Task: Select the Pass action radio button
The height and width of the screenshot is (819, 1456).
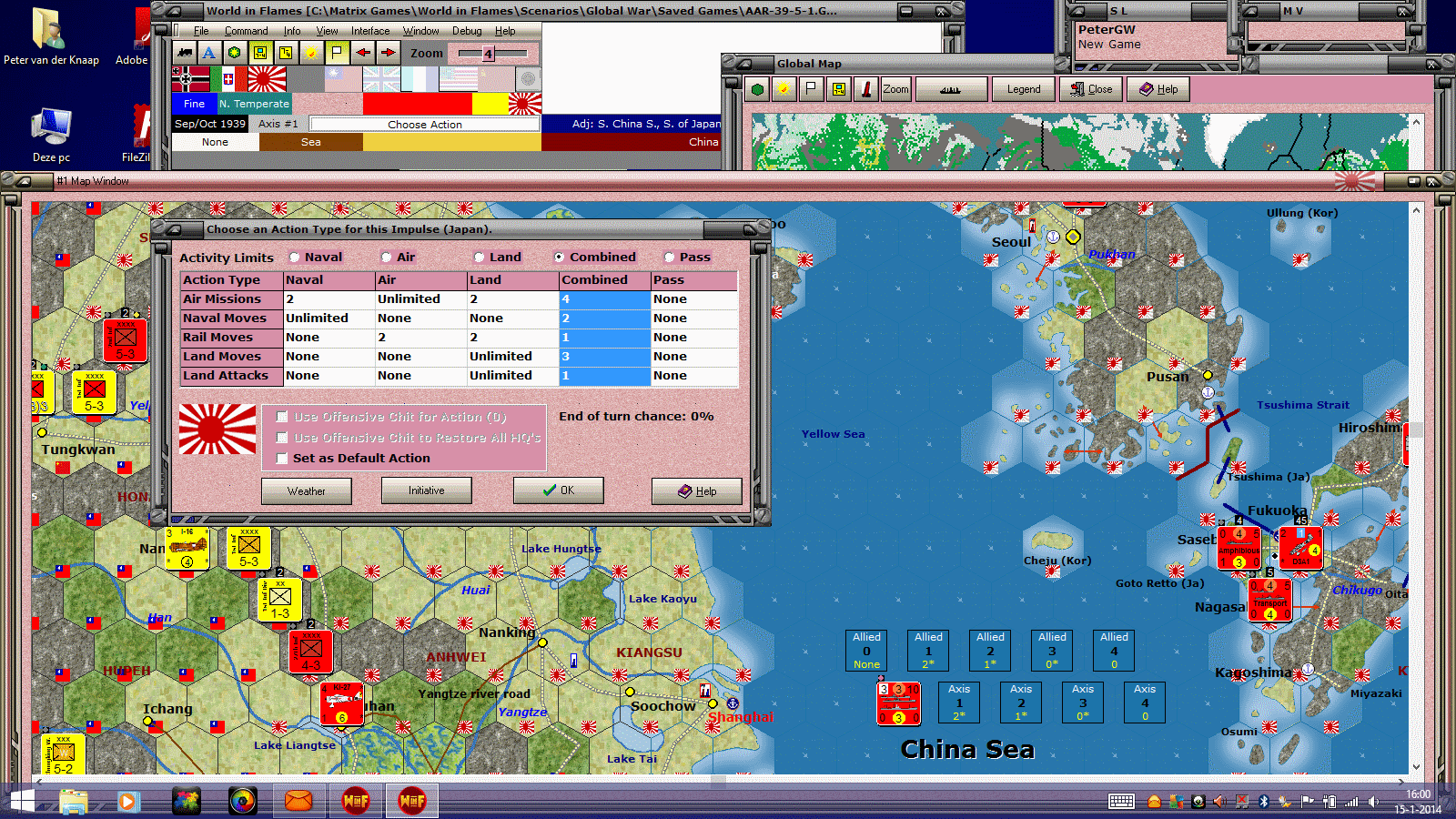Action: [670, 258]
